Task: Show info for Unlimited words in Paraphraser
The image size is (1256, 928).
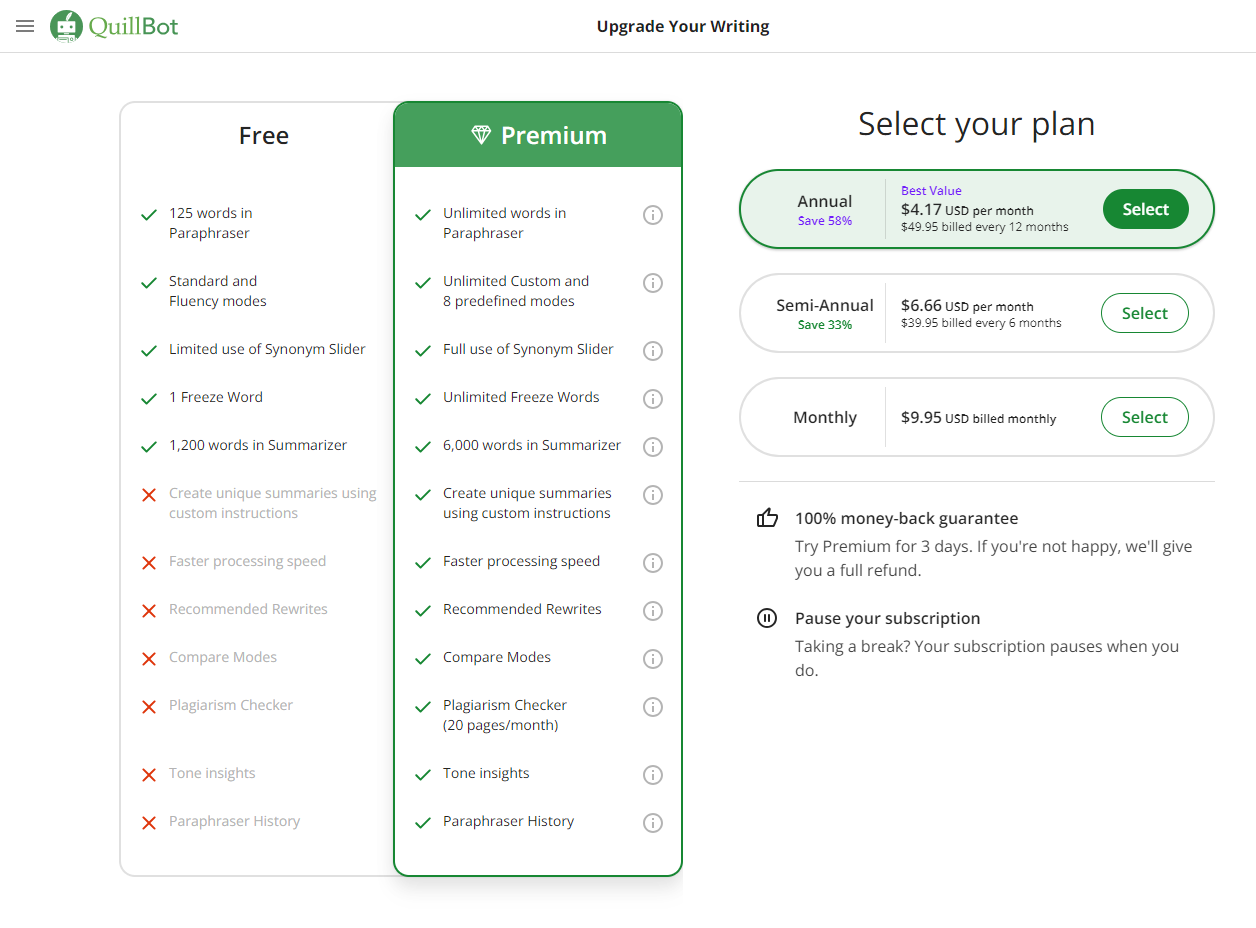Action: (x=653, y=215)
